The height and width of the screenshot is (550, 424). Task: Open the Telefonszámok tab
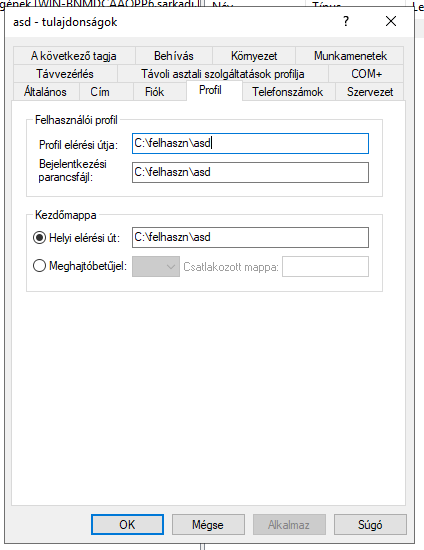pos(288,92)
